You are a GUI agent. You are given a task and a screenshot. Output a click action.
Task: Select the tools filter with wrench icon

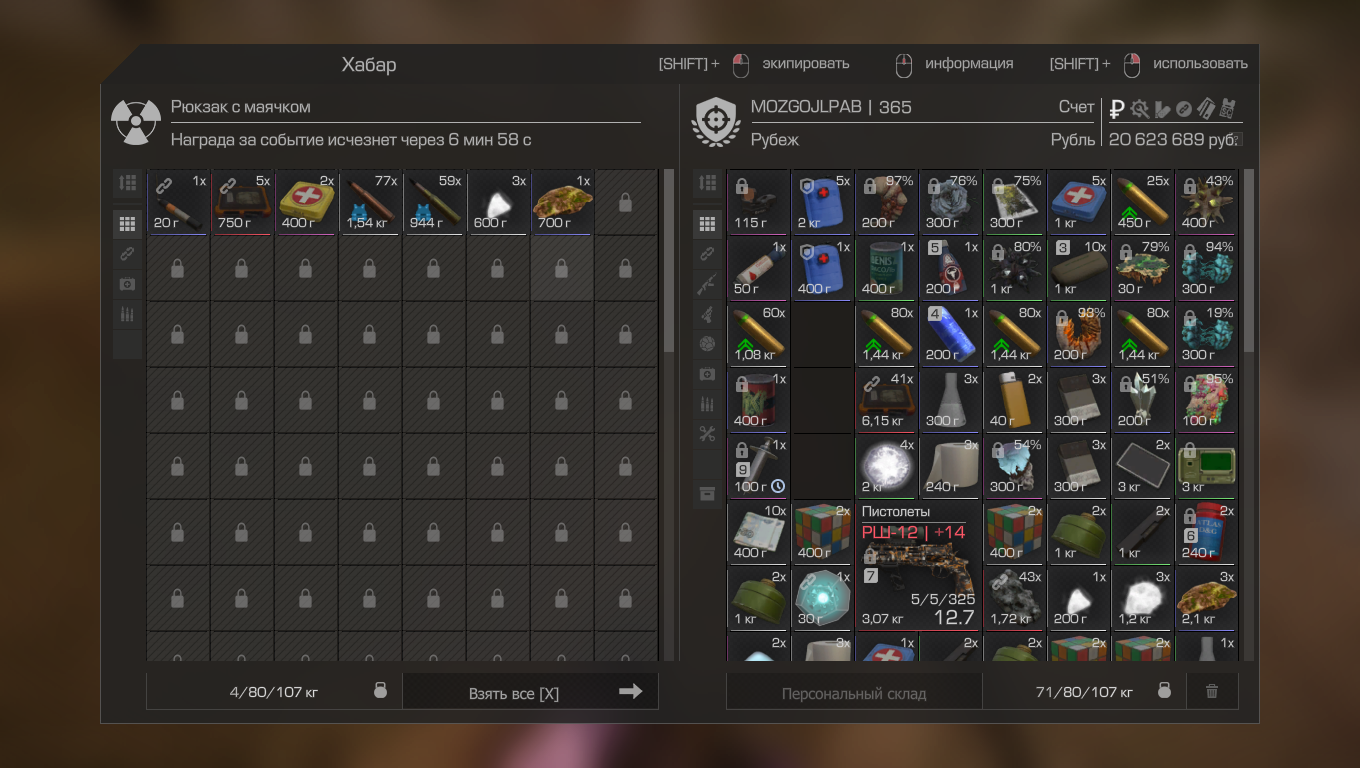pyautogui.click(x=707, y=434)
